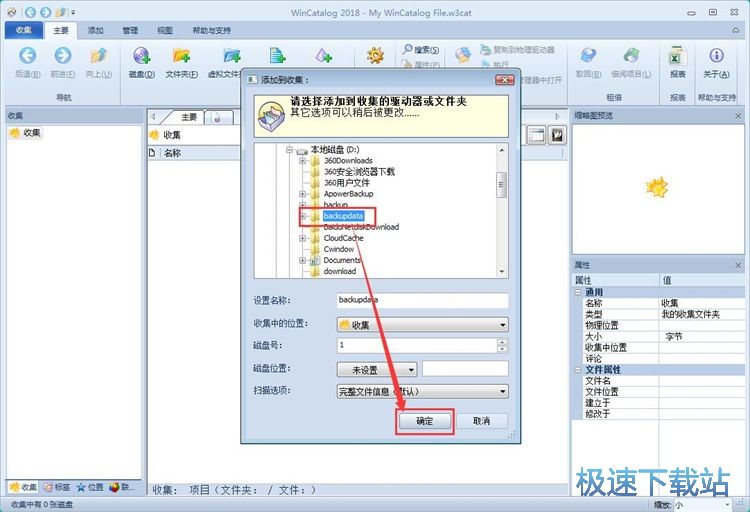Click the folder tree scrollbar down arrow
Viewport: 750px width, 512px height.
[x=502, y=271]
